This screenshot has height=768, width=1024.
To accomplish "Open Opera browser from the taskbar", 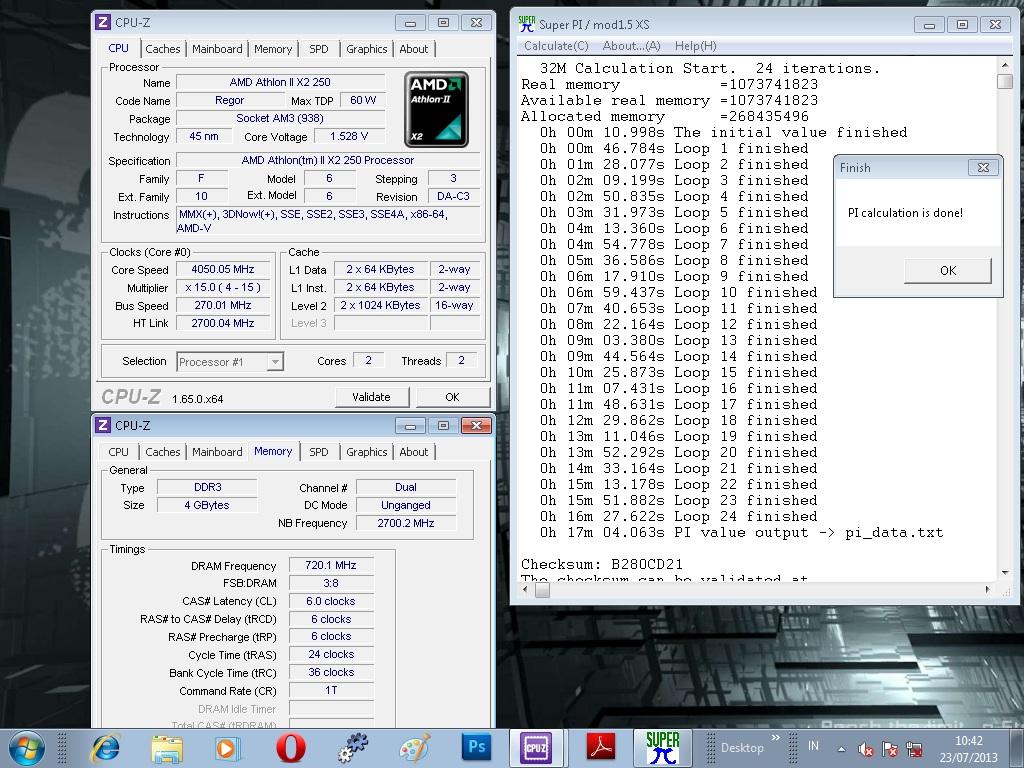I will click(x=291, y=748).
